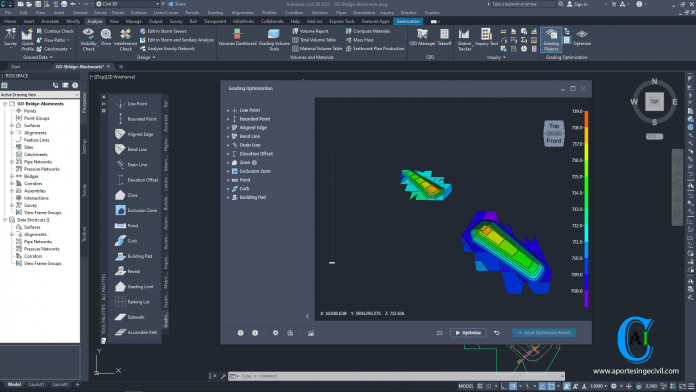Expand Low Point in optimization list
This screenshot has width=696, height=392.
228,110
